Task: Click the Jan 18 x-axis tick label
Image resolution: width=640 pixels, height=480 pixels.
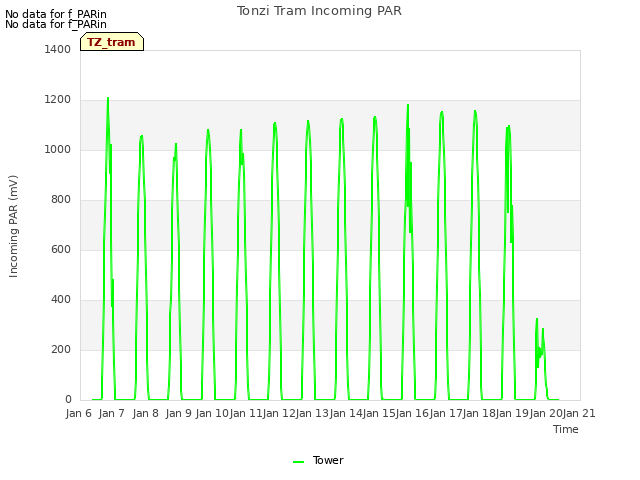Action: (x=479, y=413)
